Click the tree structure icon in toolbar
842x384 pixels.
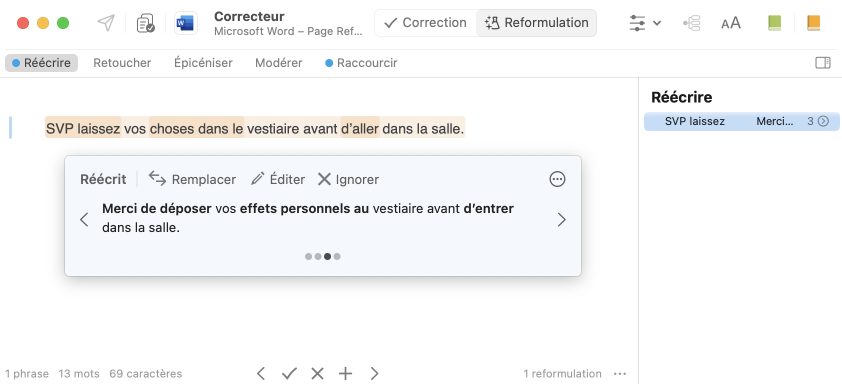click(692, 23)
